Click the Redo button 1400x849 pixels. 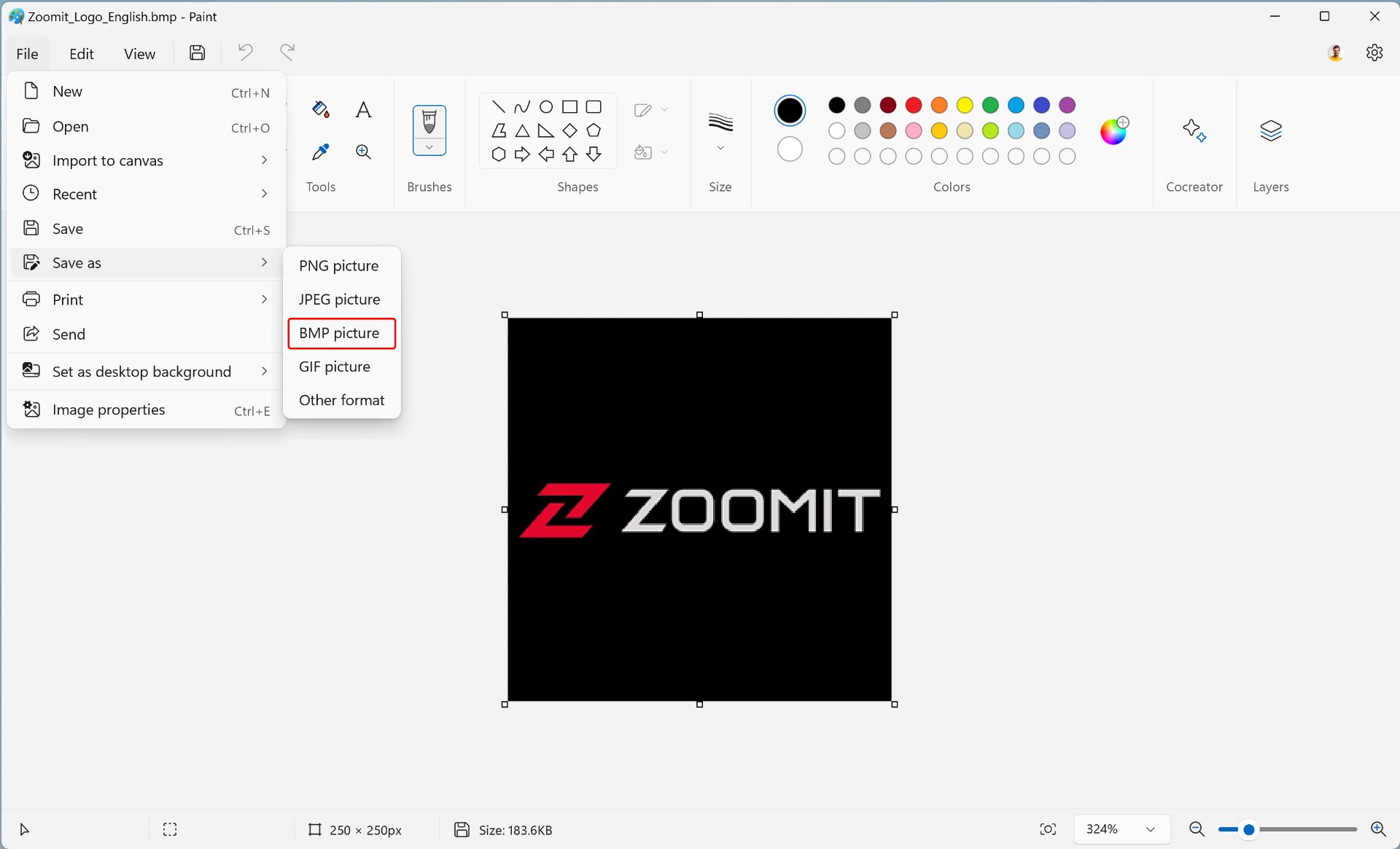point(288,52)
